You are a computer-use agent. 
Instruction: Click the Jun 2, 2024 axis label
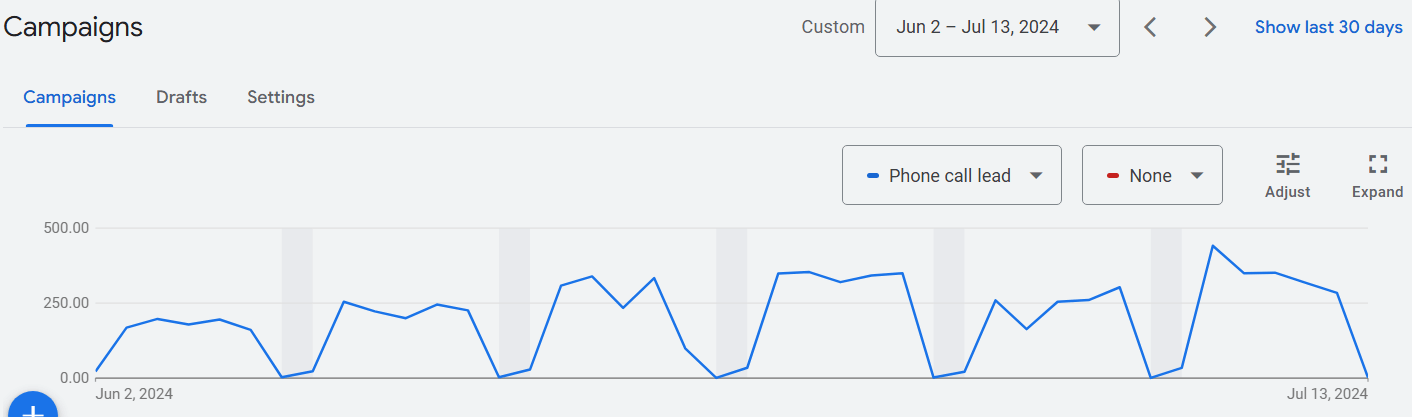pyautogui.click(x=134, y=395)
